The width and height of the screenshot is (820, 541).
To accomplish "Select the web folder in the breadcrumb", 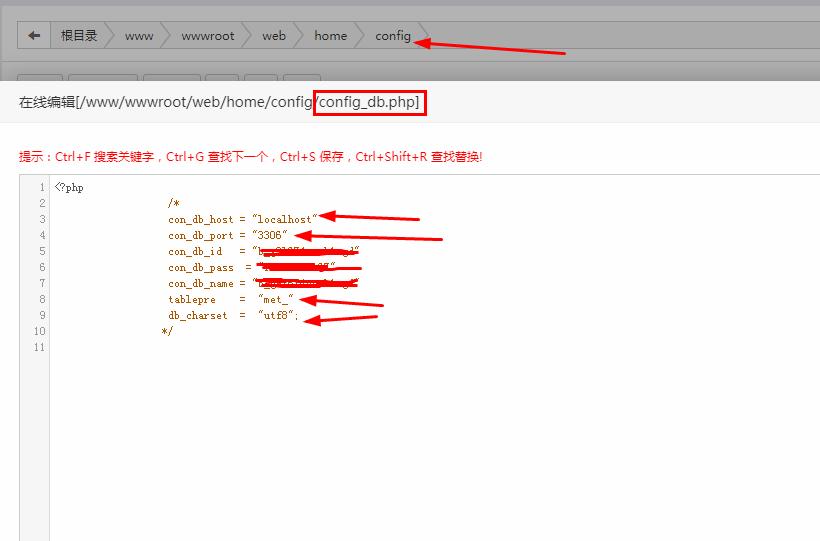I will tap(274, 36).
